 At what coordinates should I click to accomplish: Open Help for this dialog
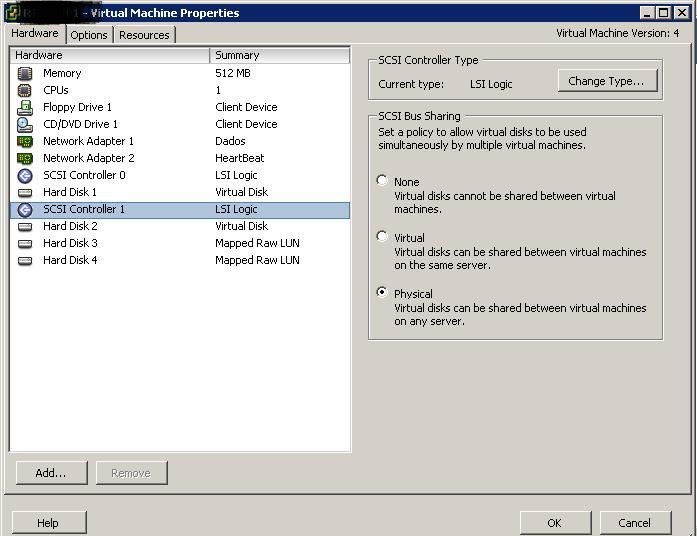point(49,523)
